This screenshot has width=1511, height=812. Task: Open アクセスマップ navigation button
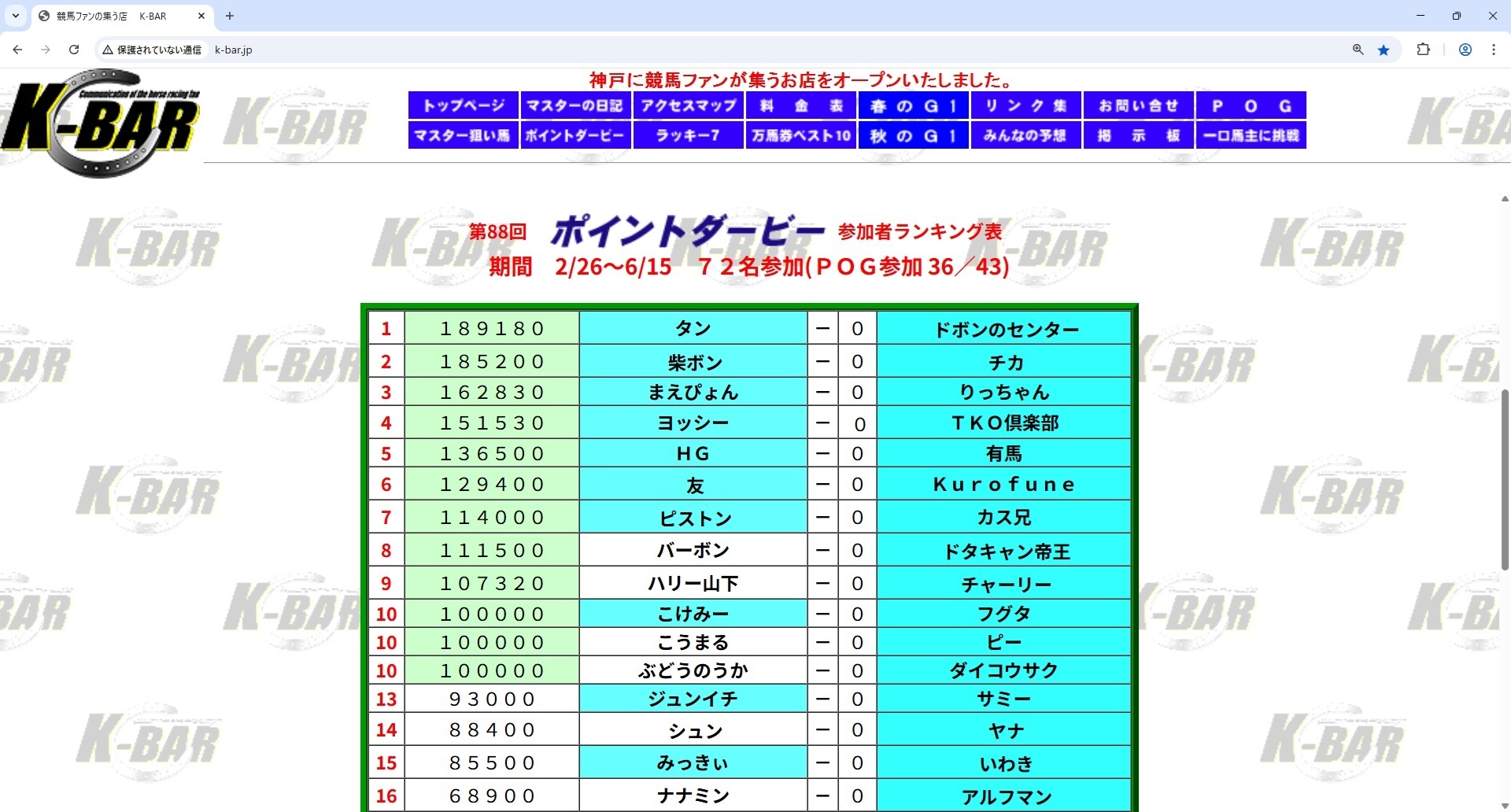689,105
